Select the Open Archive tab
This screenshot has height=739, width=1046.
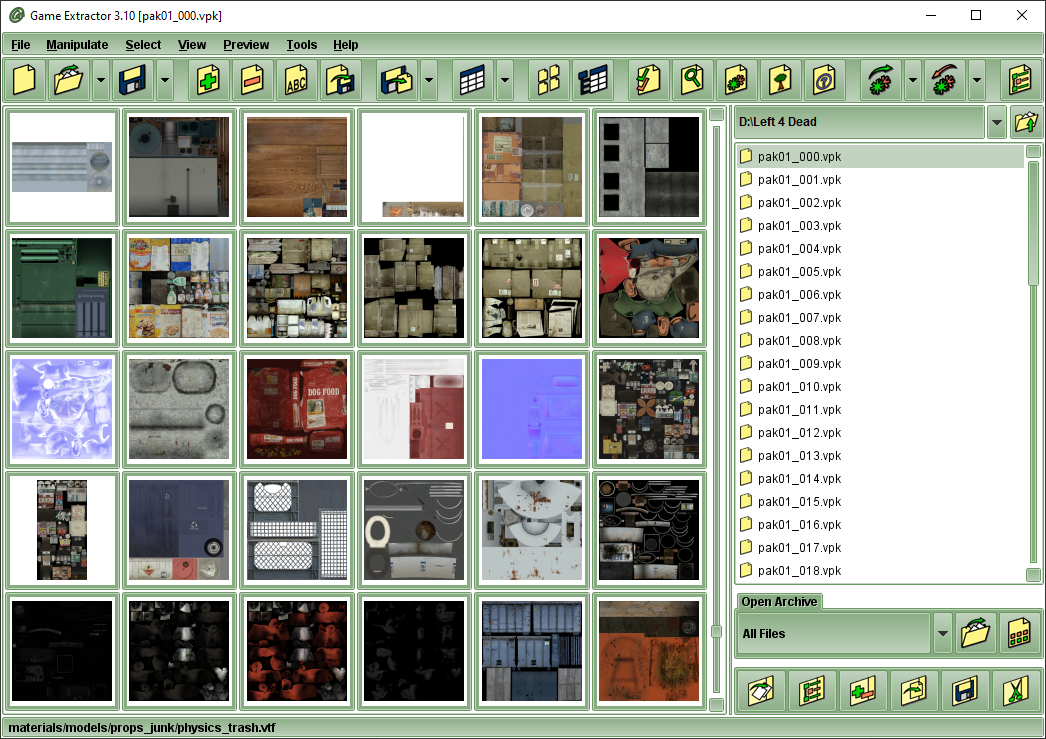point(779,601)
